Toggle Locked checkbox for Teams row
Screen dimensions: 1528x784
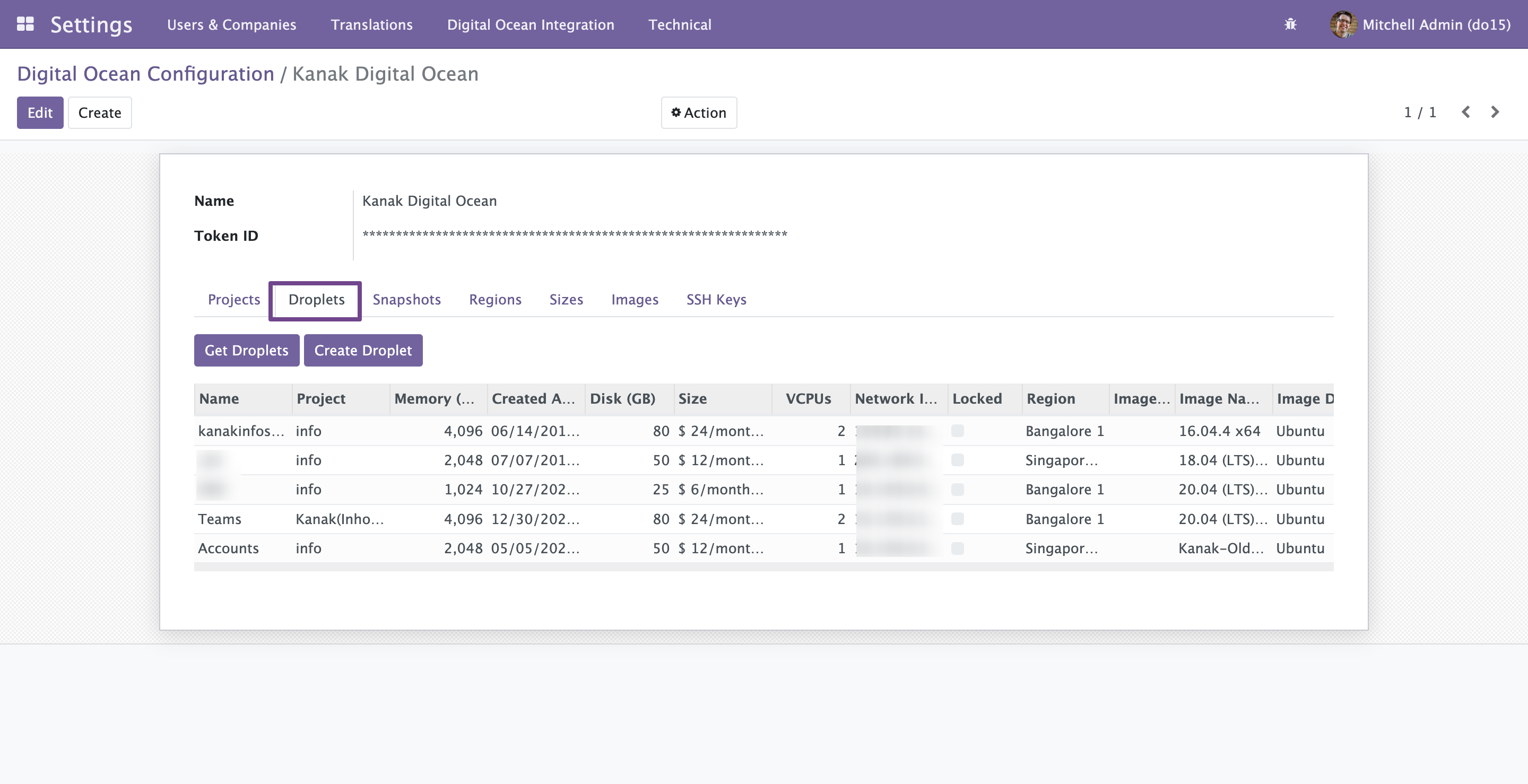coord(957,519)
